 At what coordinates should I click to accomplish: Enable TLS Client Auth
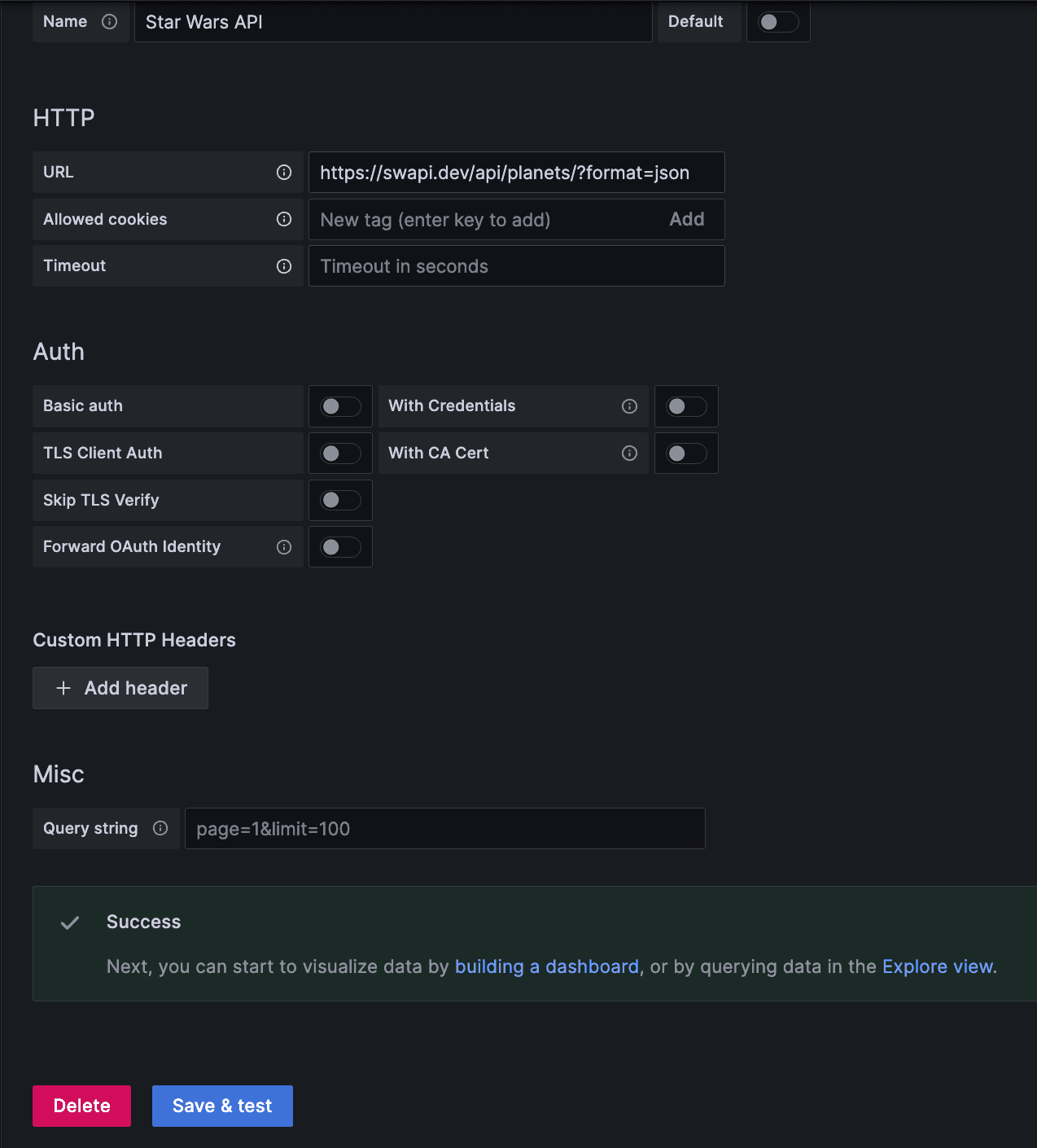pyautogui.click(x=339, y=453)
